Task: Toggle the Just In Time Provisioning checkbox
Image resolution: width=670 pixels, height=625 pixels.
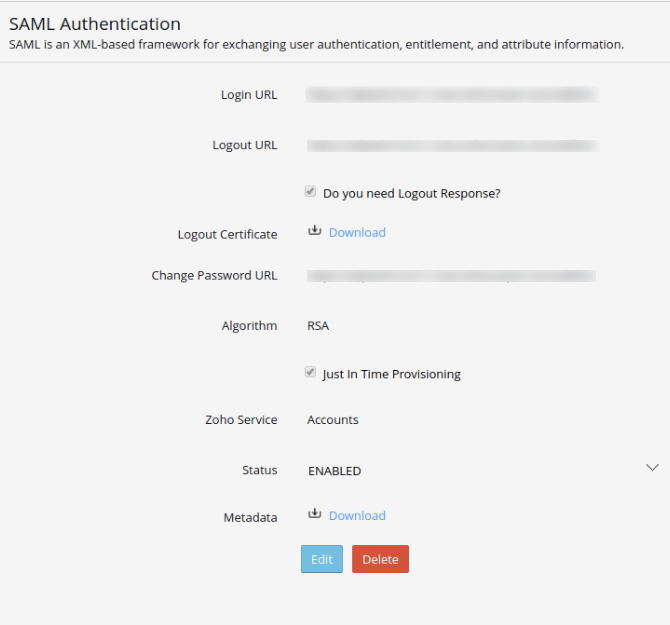Action: 311,373
